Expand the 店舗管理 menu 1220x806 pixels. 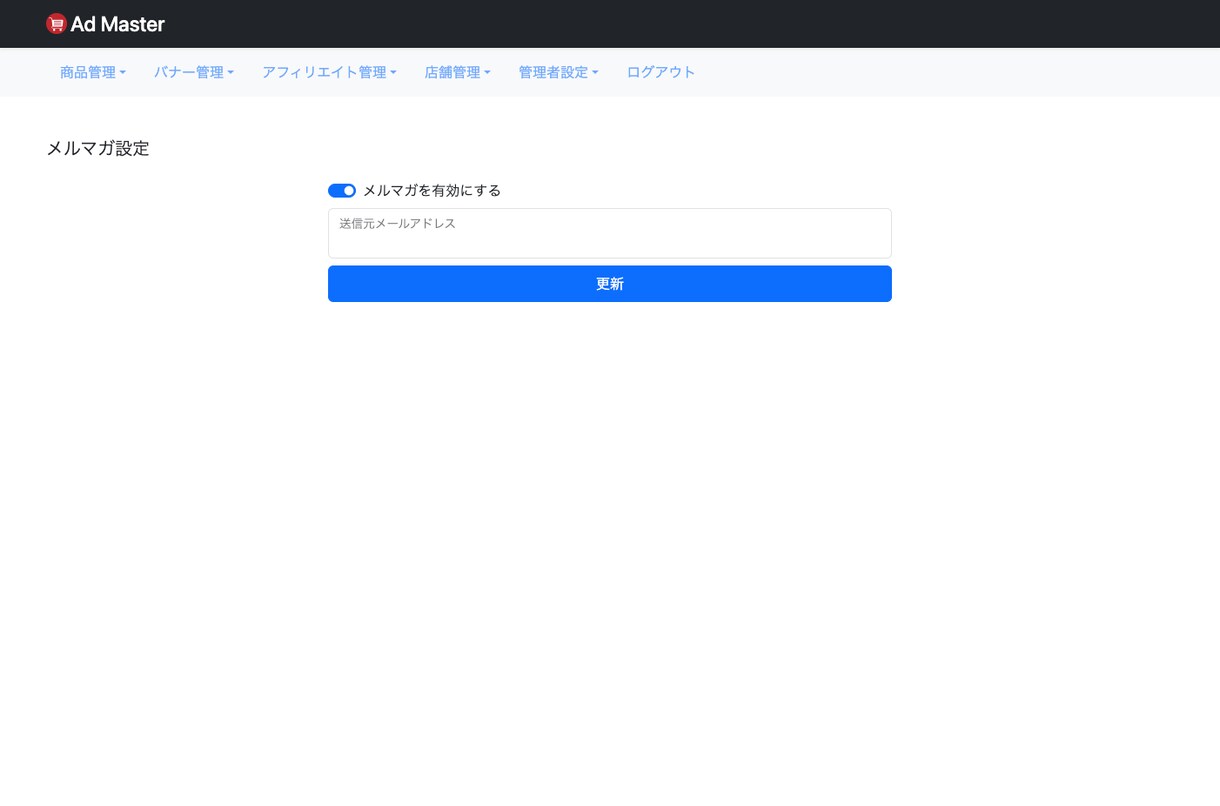457,72
